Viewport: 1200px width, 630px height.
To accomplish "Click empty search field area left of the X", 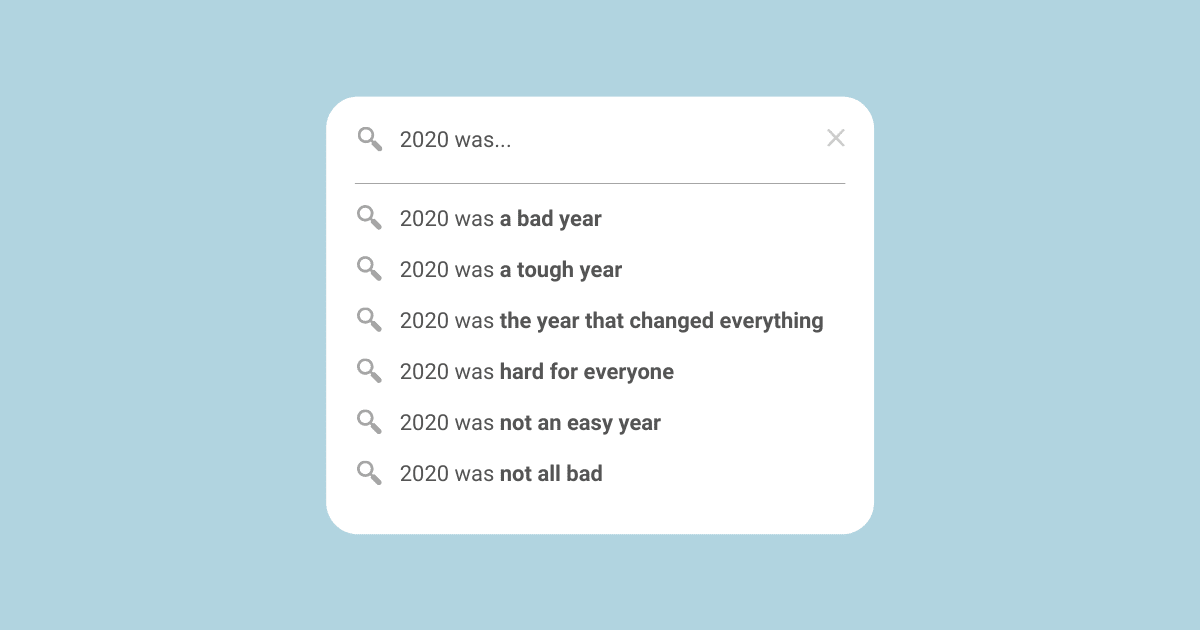I will 668,139.
